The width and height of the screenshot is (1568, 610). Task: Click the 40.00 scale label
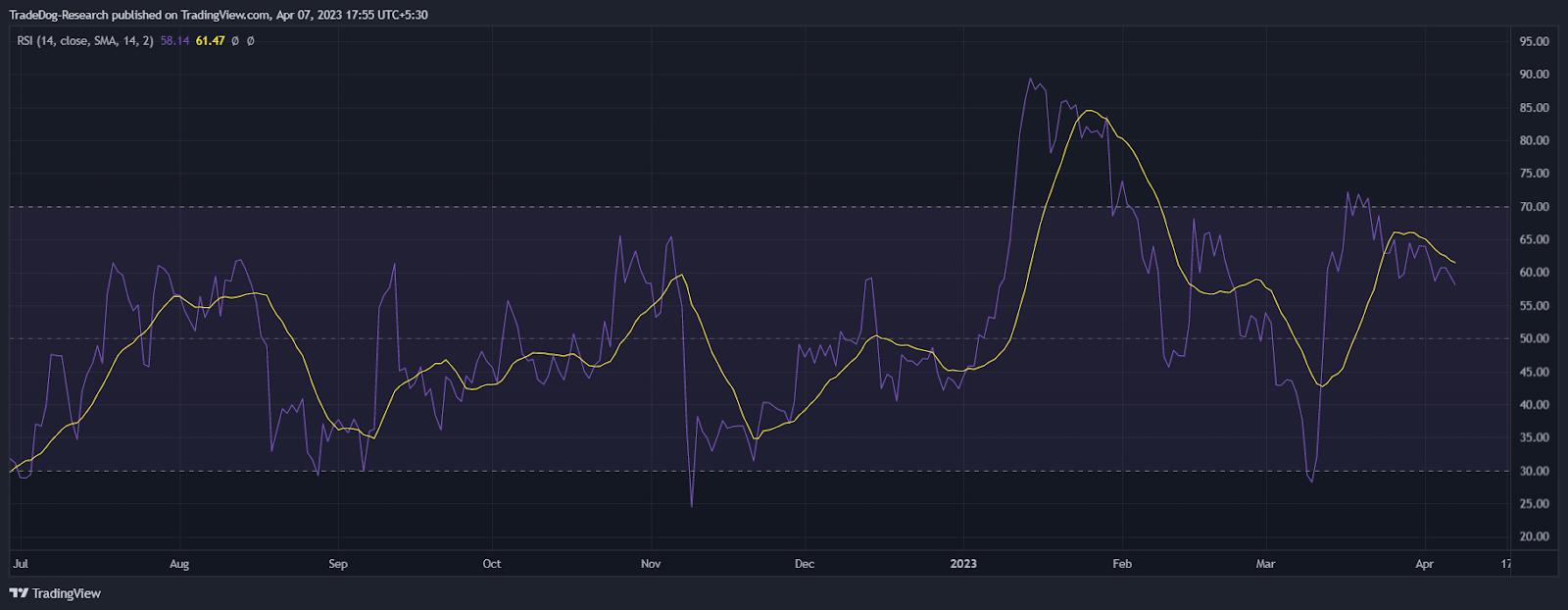(x=1534, y=405)
